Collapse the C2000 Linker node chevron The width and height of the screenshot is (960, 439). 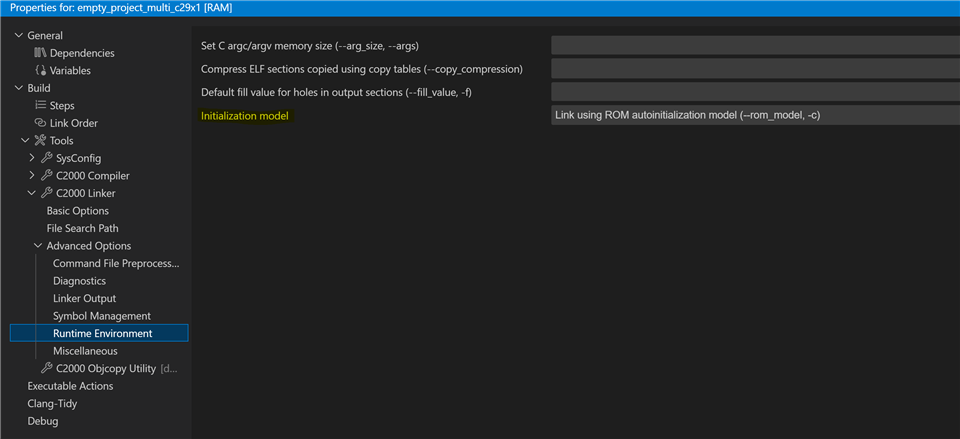(32, 193)
